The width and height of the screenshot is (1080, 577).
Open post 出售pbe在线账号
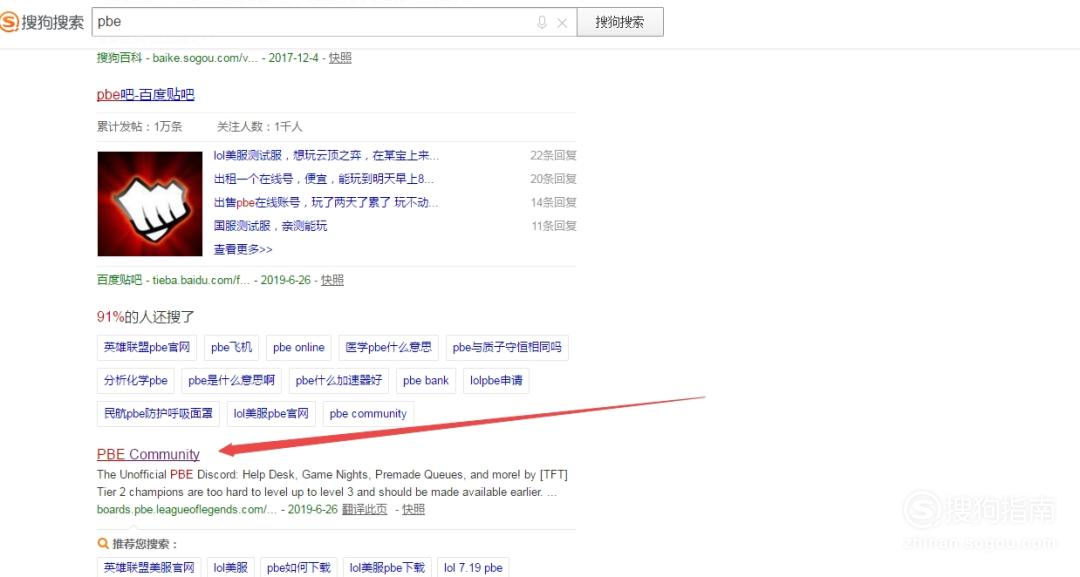pos(325,202)
